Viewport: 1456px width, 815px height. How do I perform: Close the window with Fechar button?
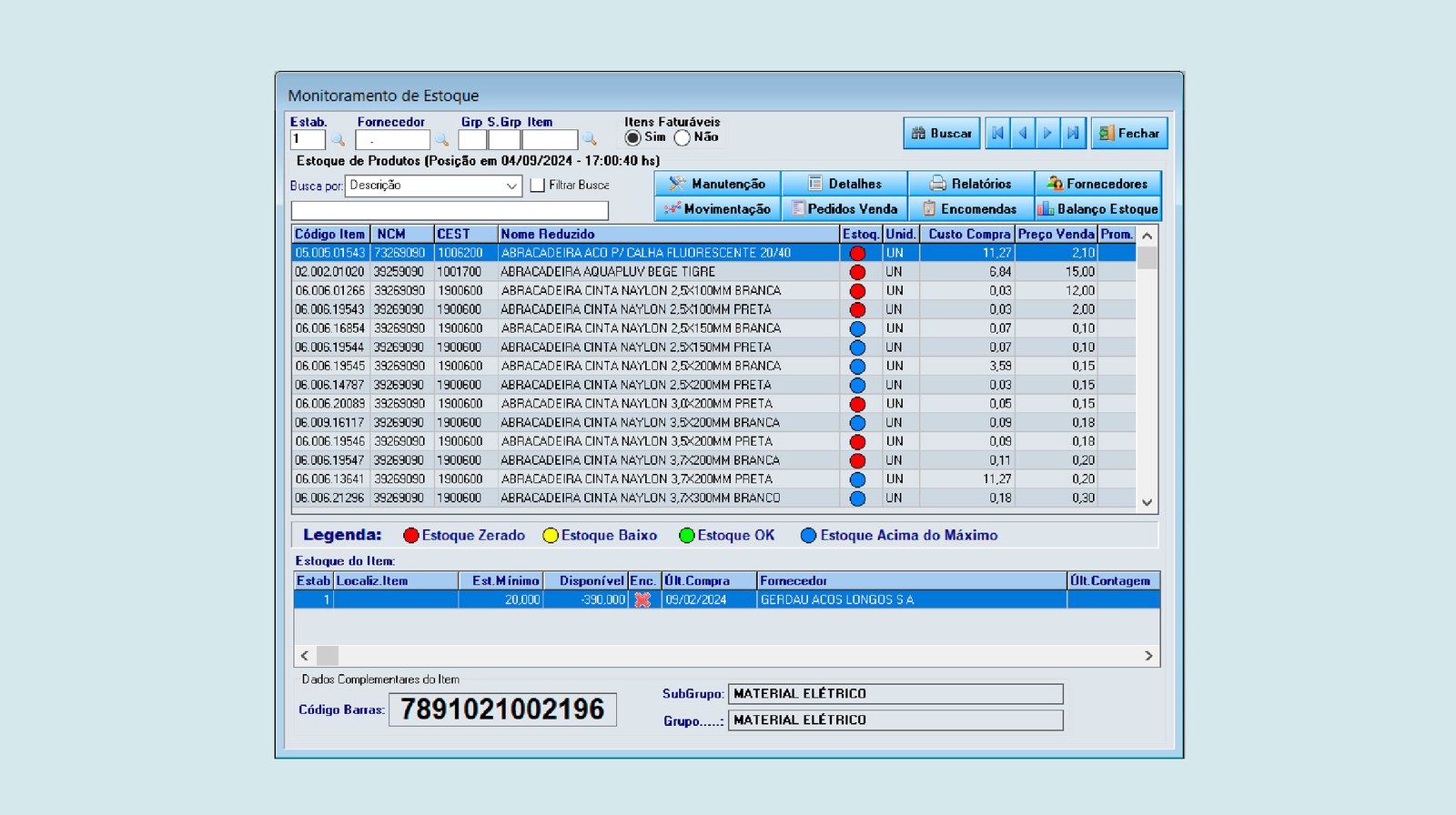pos(1129,133)
